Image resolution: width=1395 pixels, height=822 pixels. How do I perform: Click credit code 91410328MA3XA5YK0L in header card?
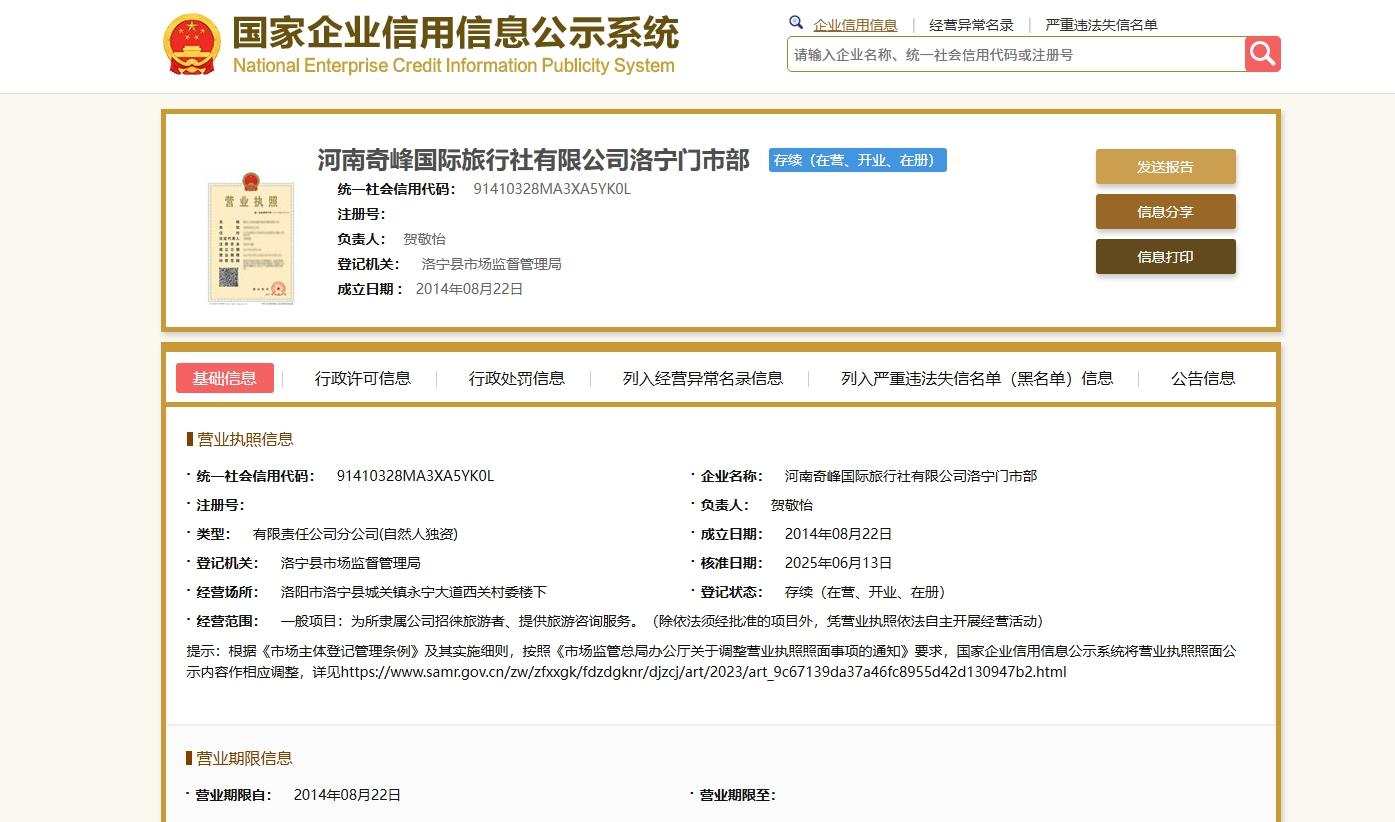(x=552, y=189)
